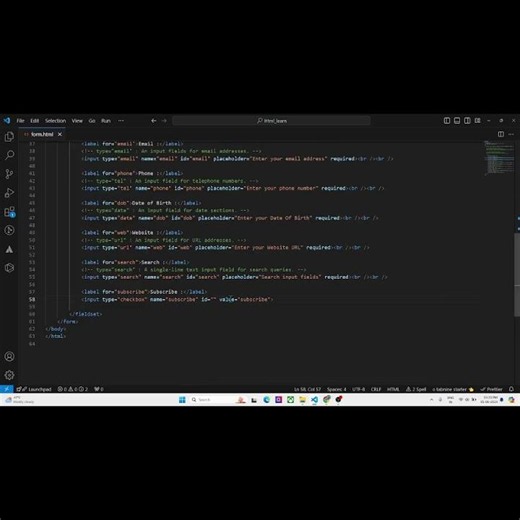Click the ports forwarded indicator showing 0
The height and width of the screenshot is (520, 520).
click(x=99, y=389)
